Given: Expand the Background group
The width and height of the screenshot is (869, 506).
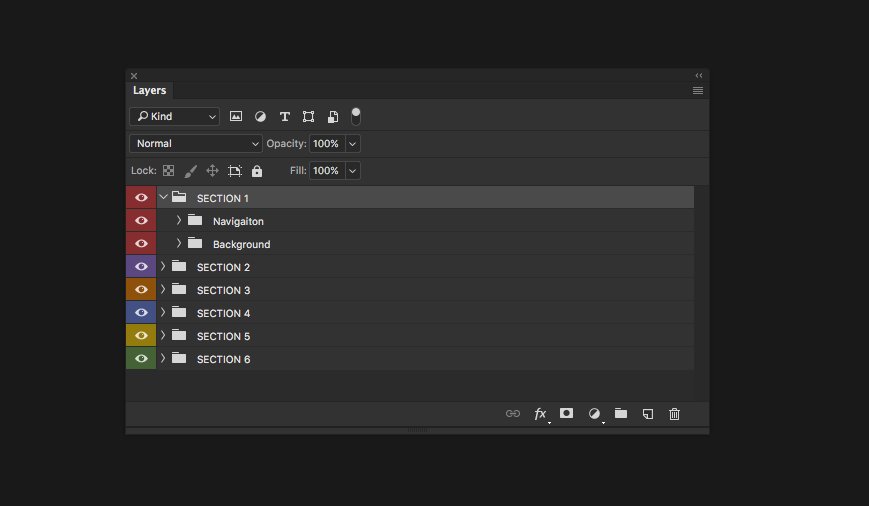Looking at the screenshot, I should (178, 243).
